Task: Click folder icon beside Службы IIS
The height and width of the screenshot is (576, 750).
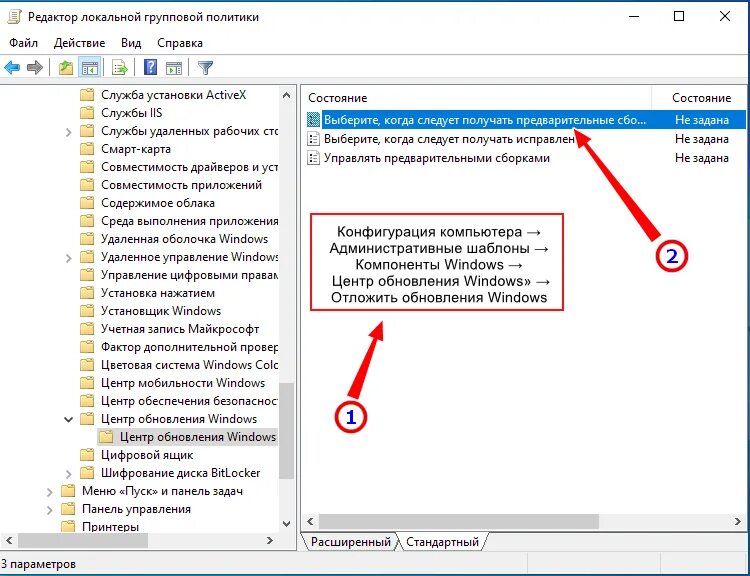Action: 87,113
